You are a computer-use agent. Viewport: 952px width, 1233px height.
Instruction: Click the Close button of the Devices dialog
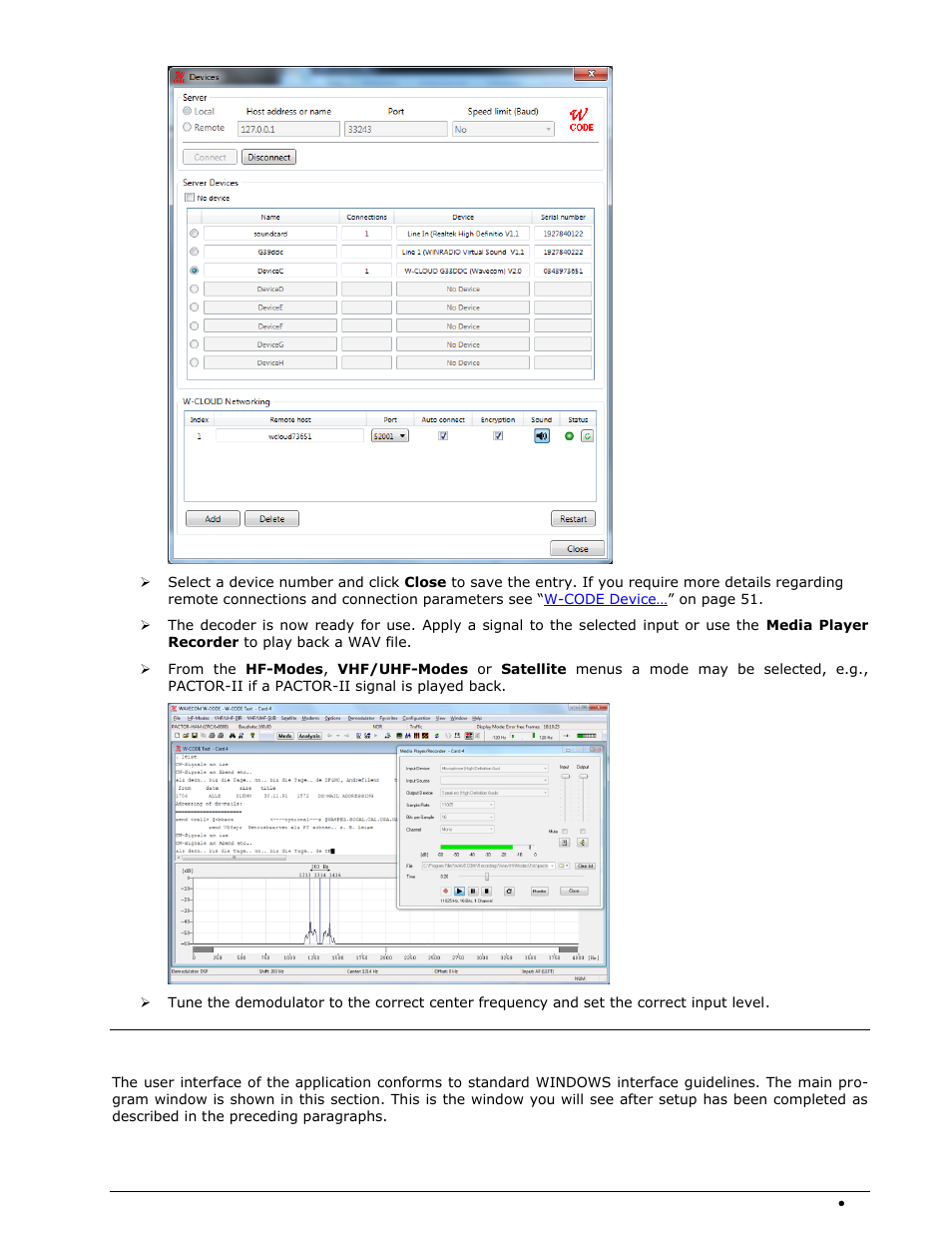tap(577, 548)
